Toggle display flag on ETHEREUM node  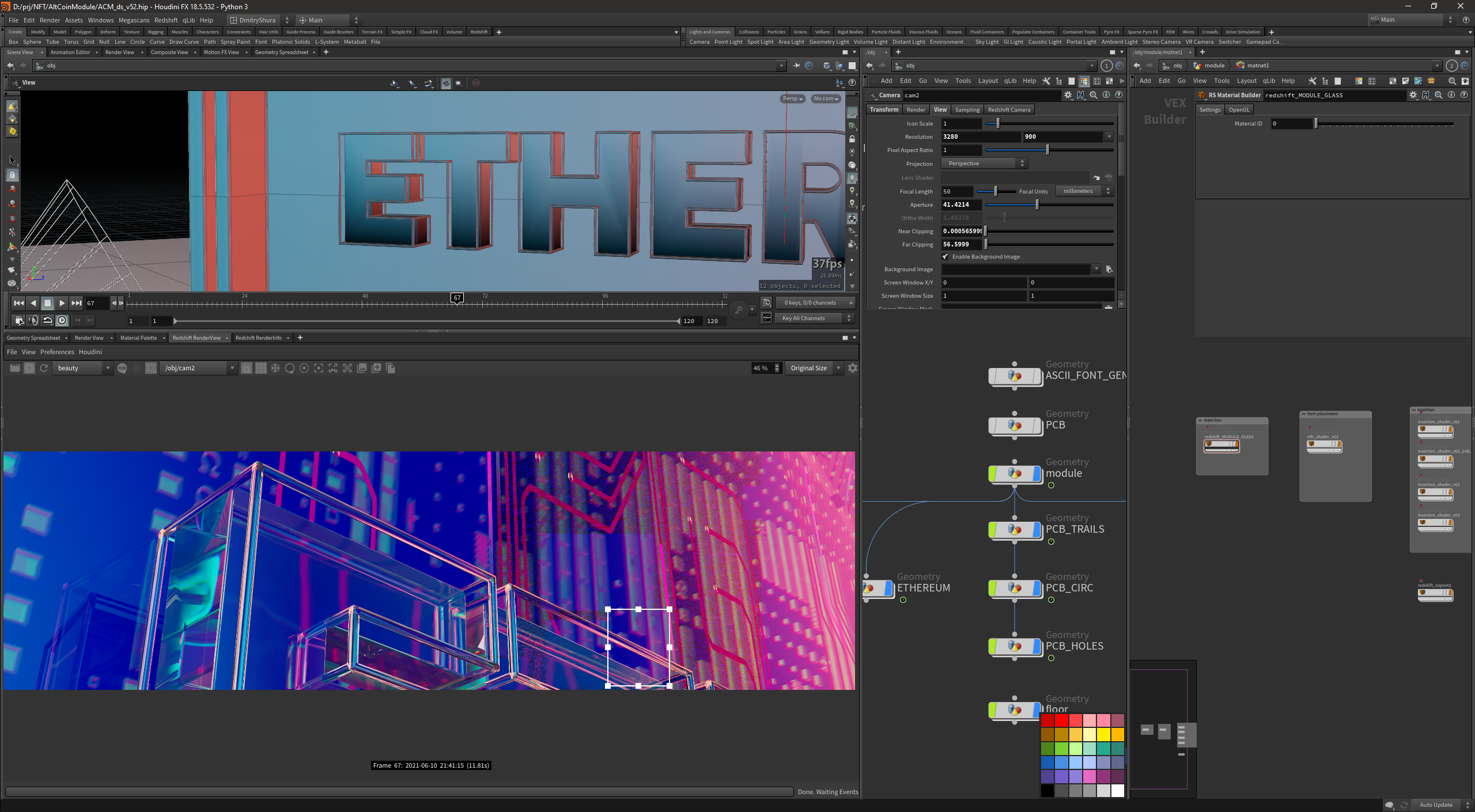coord(888,588)
